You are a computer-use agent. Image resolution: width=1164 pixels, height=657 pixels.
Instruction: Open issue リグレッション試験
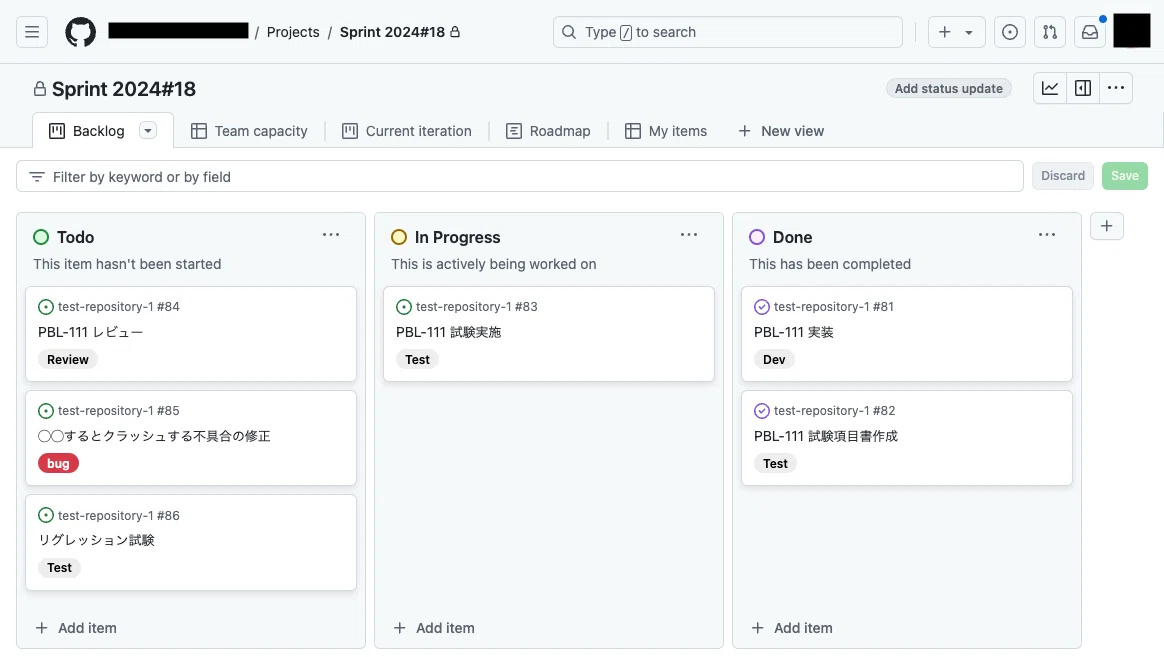coord(97,540)
